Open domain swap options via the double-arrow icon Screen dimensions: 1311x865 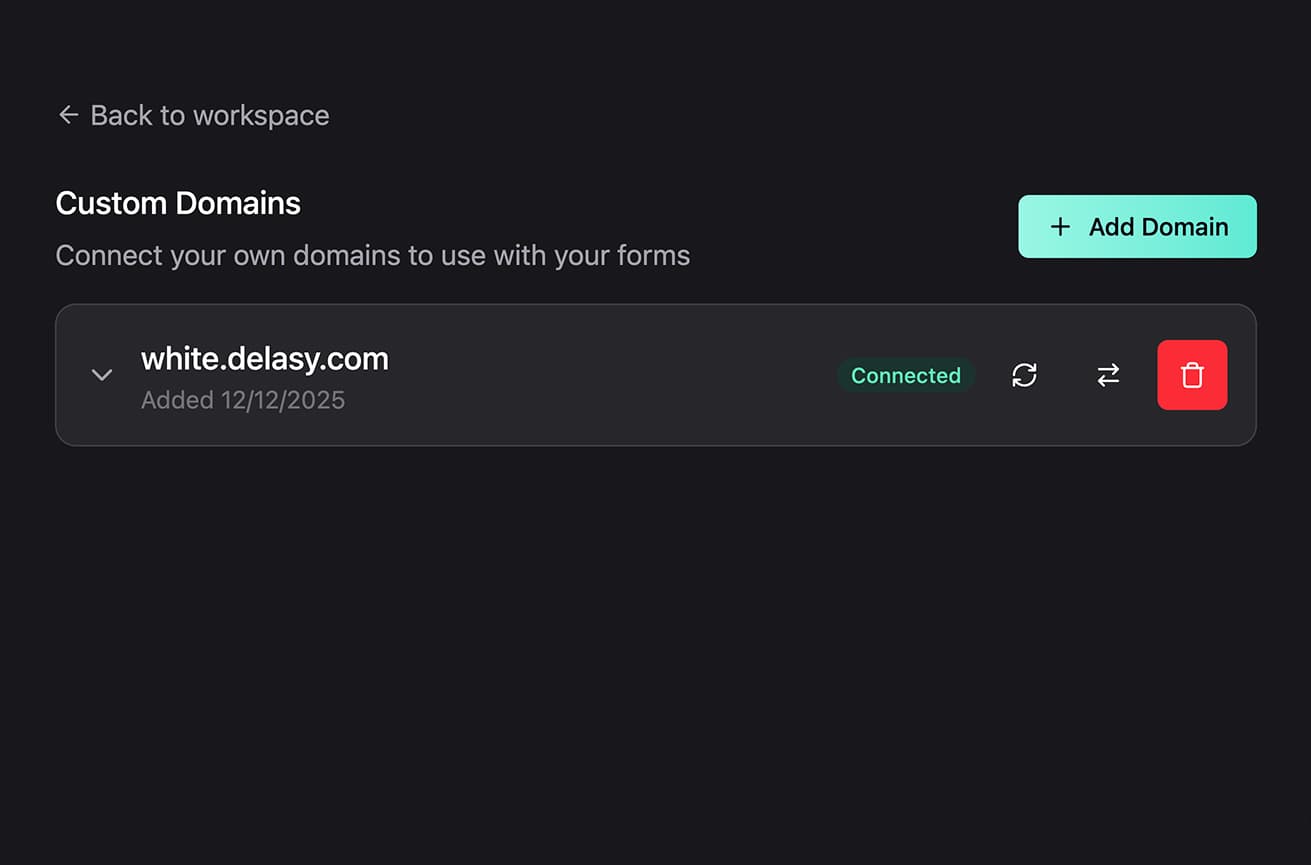point(1108,375)
